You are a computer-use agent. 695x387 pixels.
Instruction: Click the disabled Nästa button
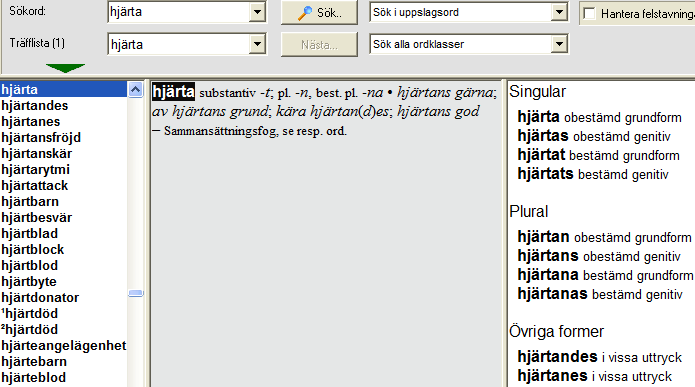(x=319, y=44)
